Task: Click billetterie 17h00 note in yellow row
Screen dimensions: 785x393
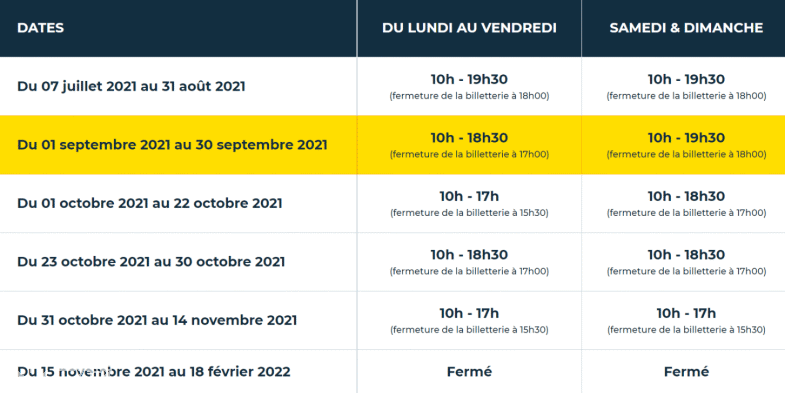Action: coord(469,154)
